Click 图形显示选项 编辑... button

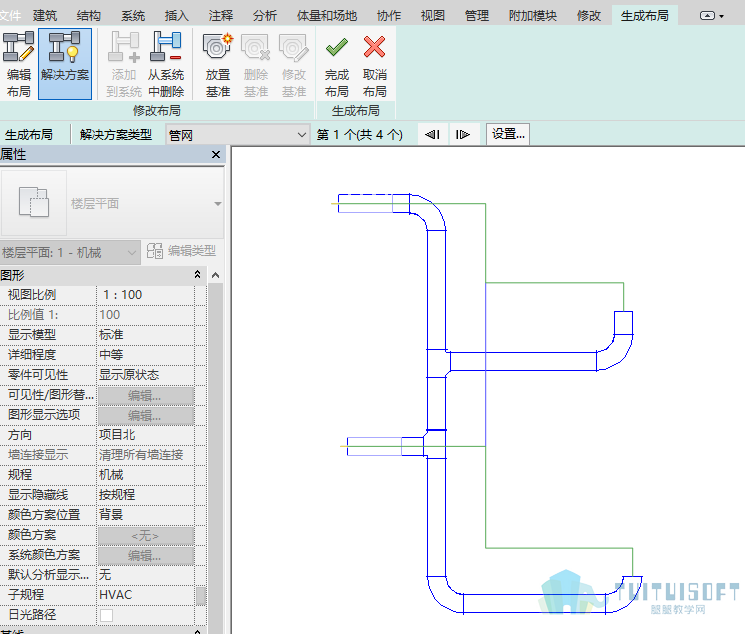[x=145, y=415]
